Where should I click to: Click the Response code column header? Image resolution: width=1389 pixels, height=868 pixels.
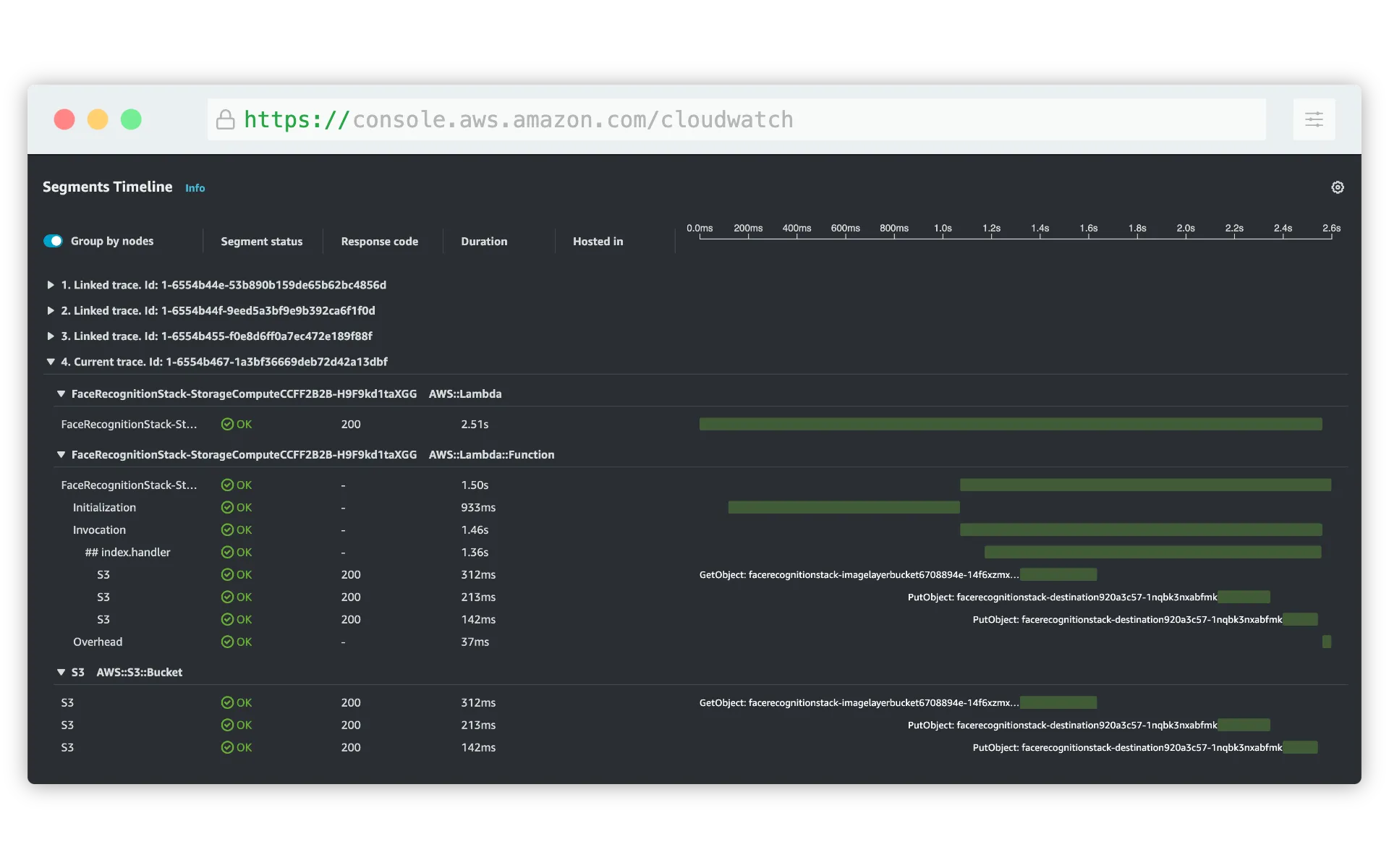(x=380, y=242)
